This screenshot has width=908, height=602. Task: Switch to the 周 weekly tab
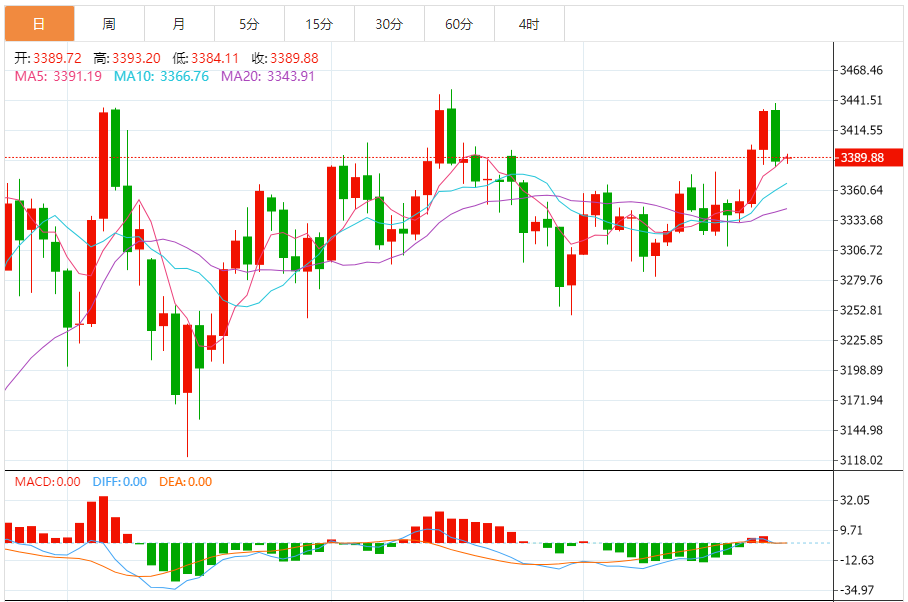coord(109,24)
